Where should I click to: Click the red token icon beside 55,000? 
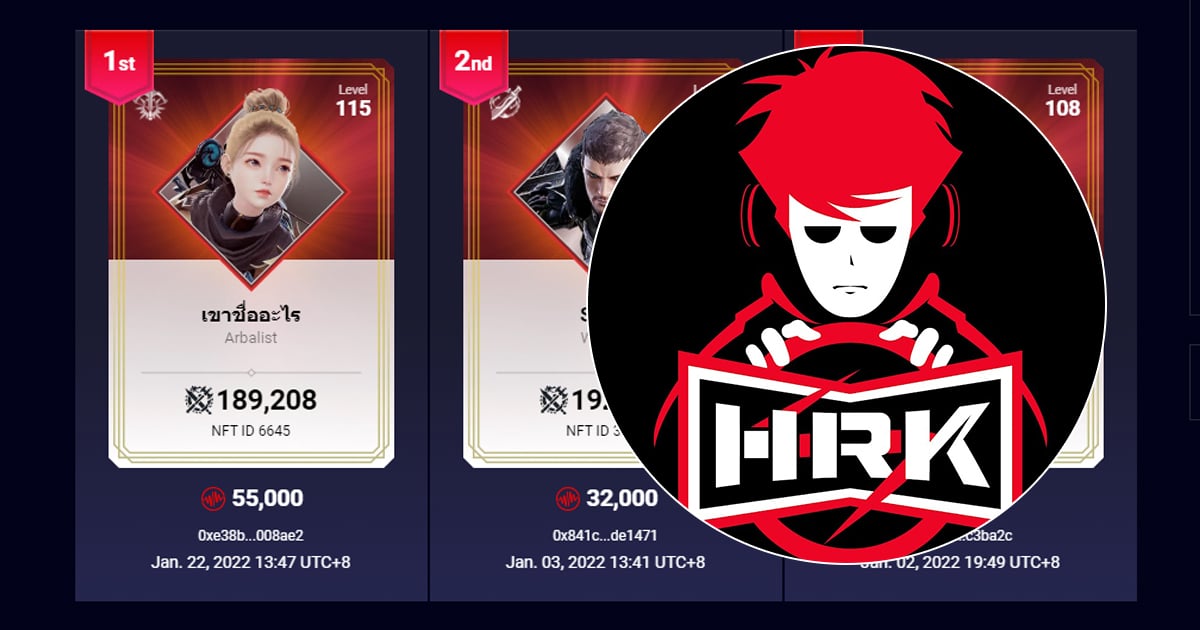point(213,498)
